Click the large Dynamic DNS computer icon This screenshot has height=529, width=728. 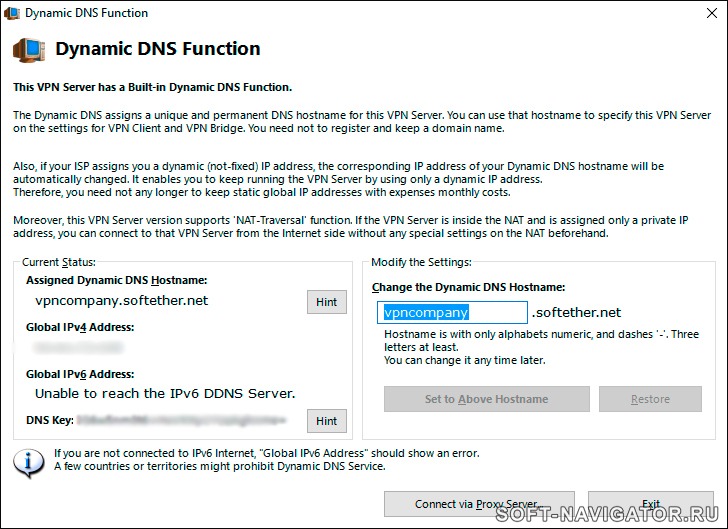[x=29, y=50]
